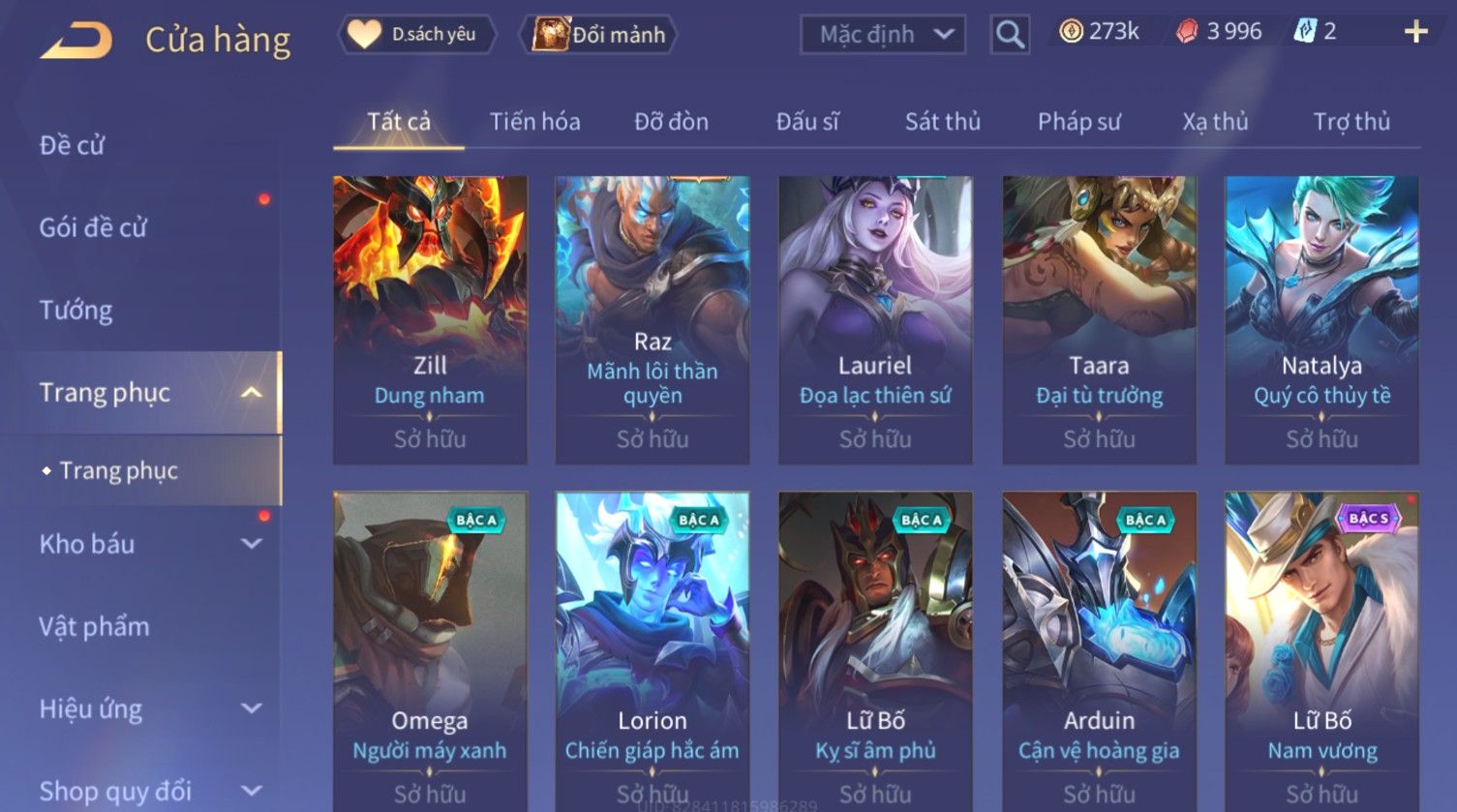This screenshot has width=1457, height=812.
Task: Expand the Hiệu ứng section
Action: point(251,708)
